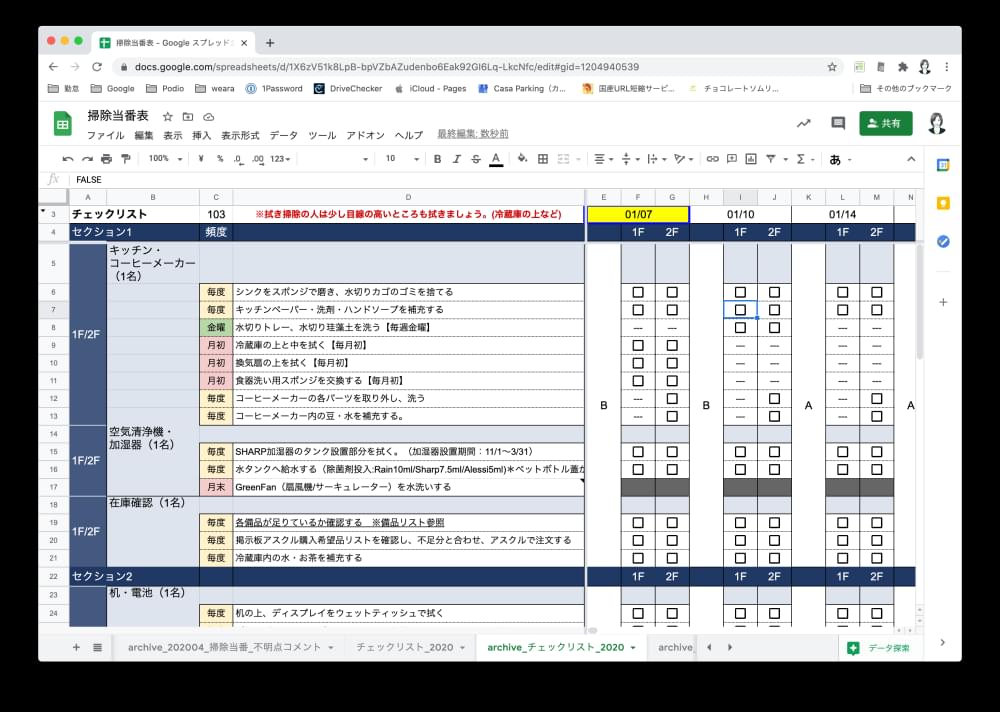Image resolution: width=1000 pixels, height=712 pixels.
Task: Open the comment history icon
Action: click(x=838, y=123)
